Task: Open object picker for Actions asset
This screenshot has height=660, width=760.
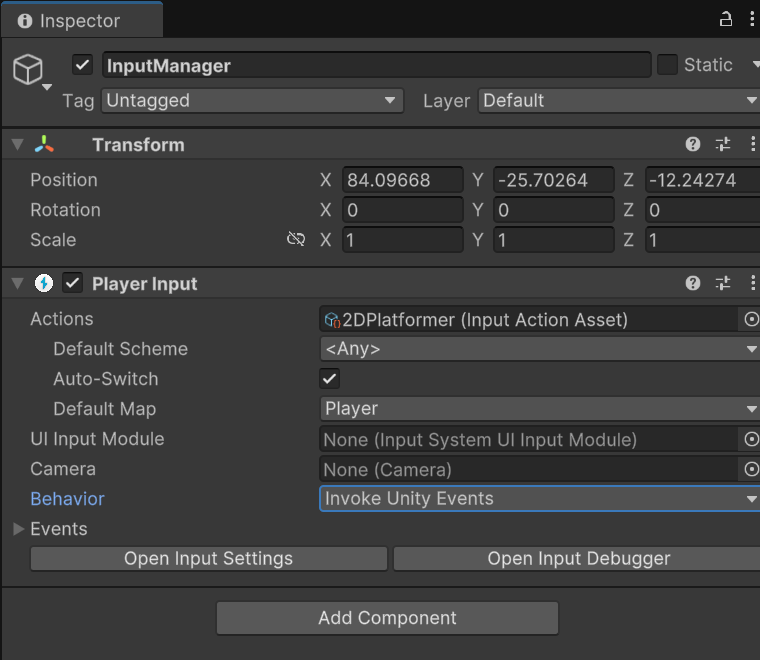Action: 751,320
